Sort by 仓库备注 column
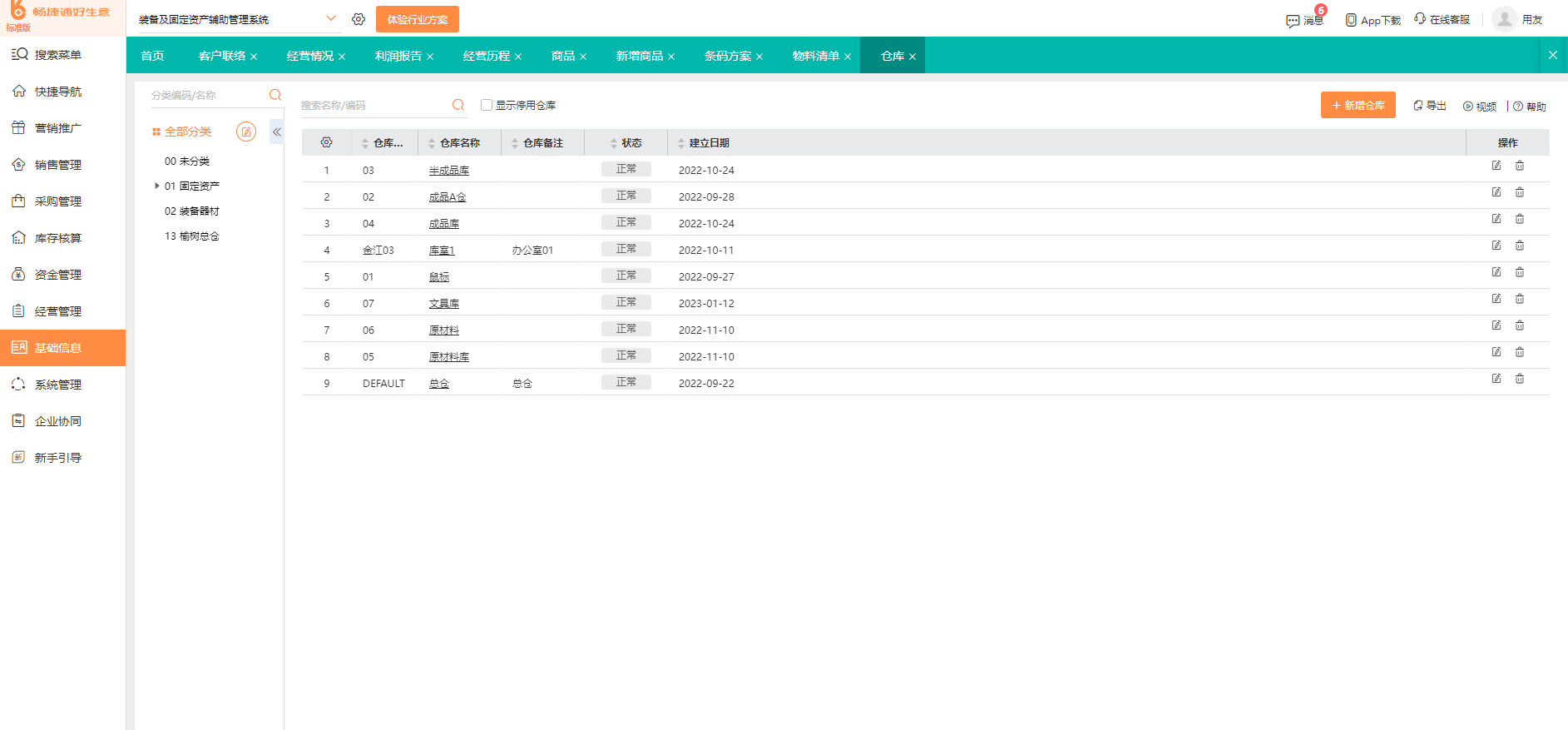The image size is (1568, 730). (515, 143)
